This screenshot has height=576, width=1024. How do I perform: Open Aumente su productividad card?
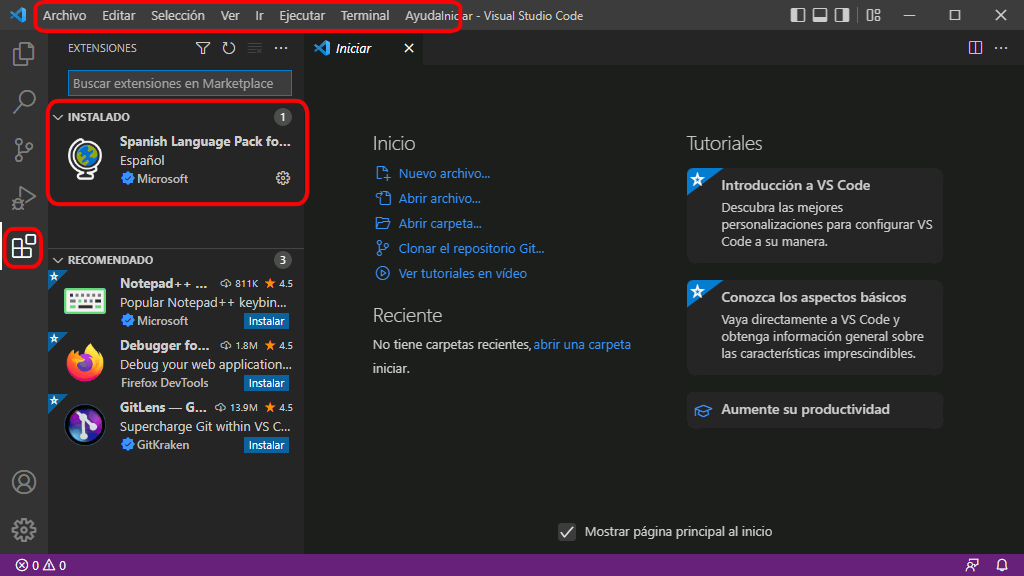(x=814, y=410)
